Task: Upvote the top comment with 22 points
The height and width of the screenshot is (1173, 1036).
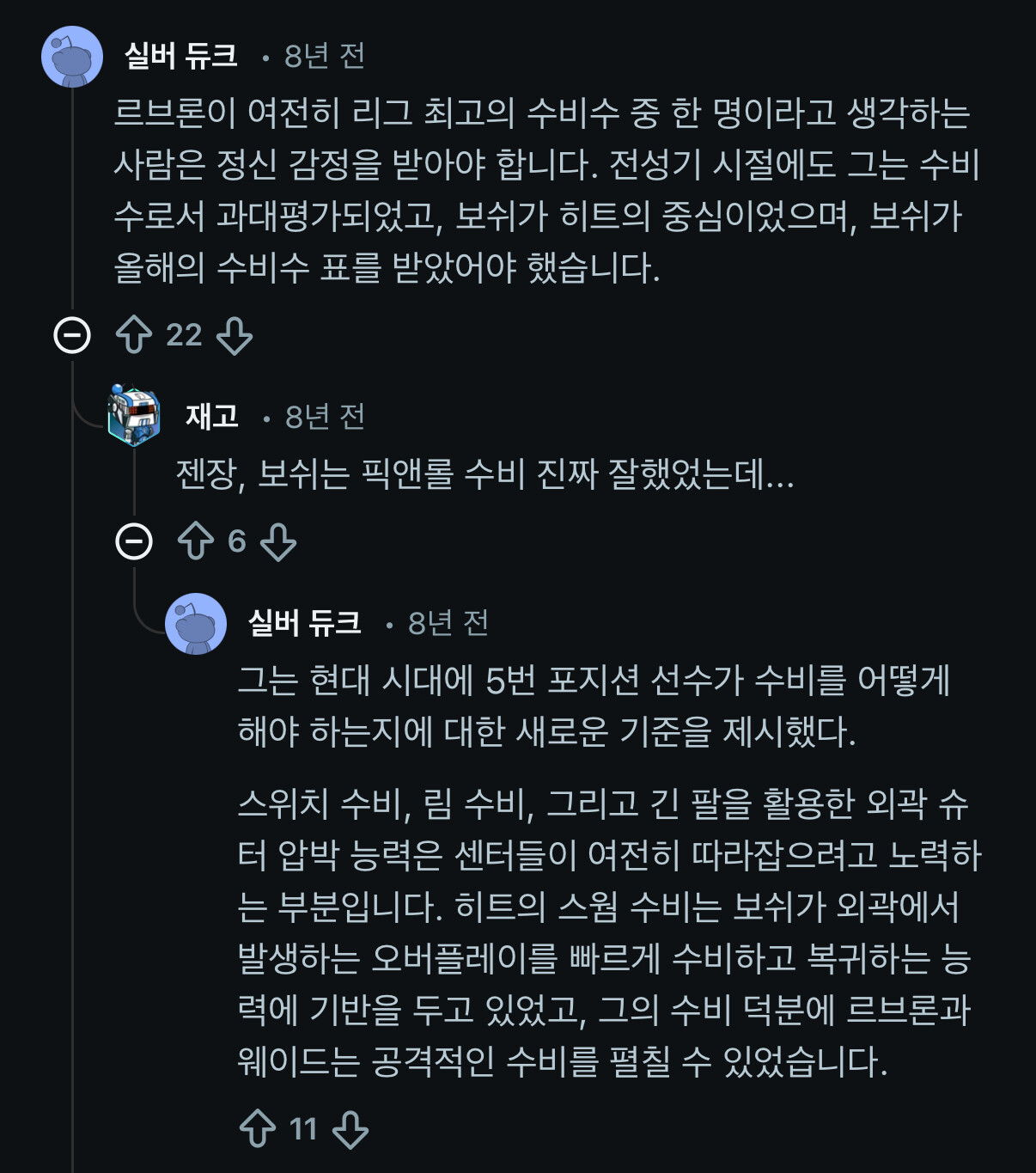Action: pos(134,335)
